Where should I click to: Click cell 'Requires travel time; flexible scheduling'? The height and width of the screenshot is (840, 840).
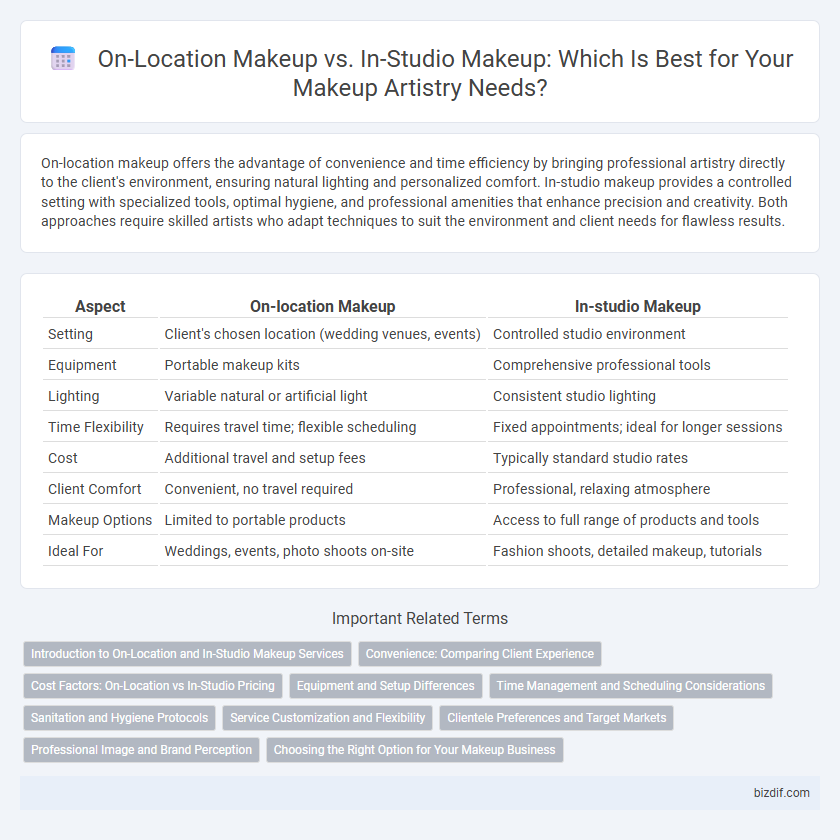(290, 428)
